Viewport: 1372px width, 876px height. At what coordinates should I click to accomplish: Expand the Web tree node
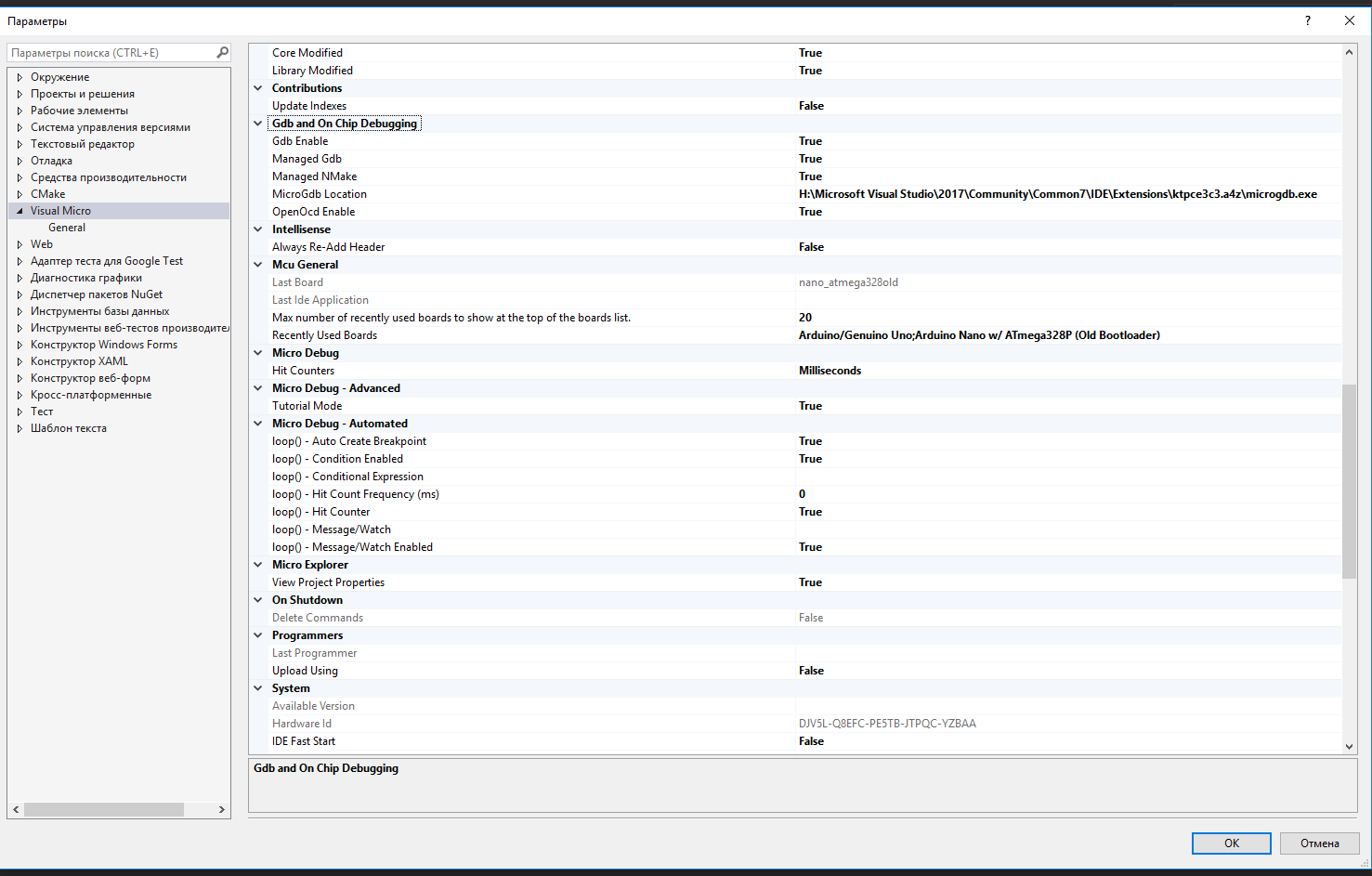[x=20, y=244]
